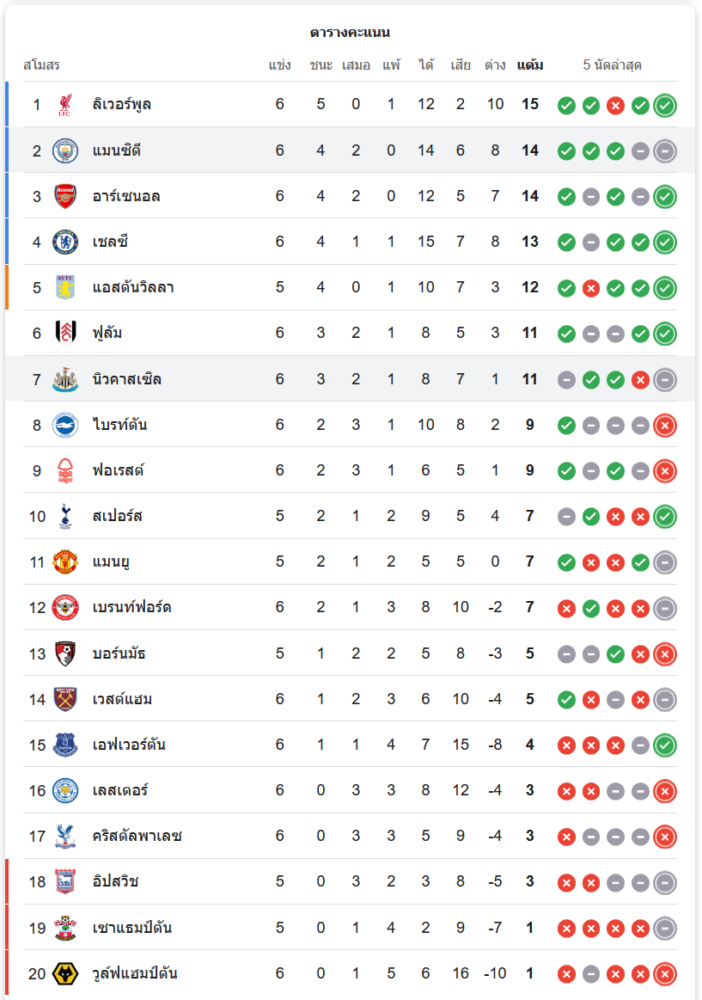Select the ฟูแล่ม team name
702x1000 pixels.
107,333
